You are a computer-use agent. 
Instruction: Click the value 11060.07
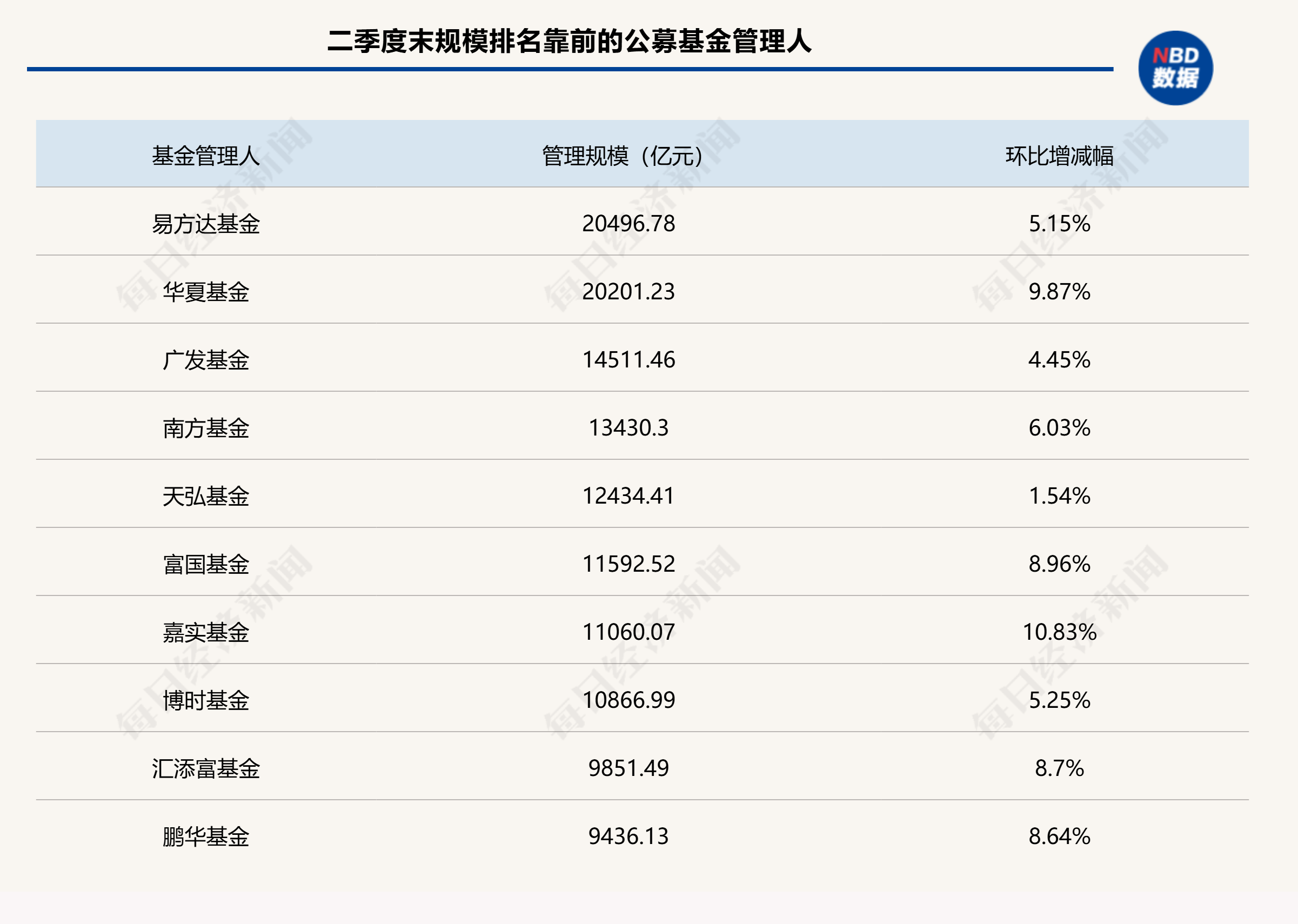628,632
